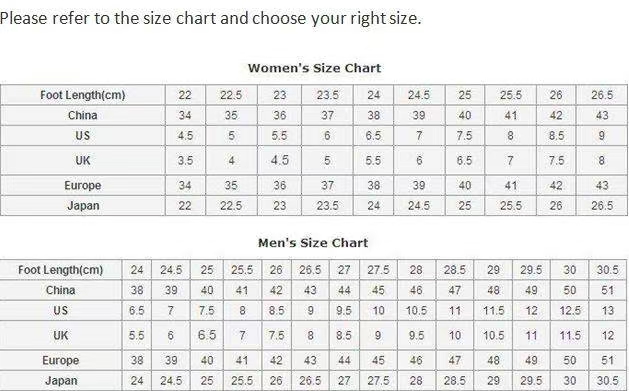This screenshot has width=629, height=391.
Task: Select women's China size 43 cell
Action: click(602, 115)
